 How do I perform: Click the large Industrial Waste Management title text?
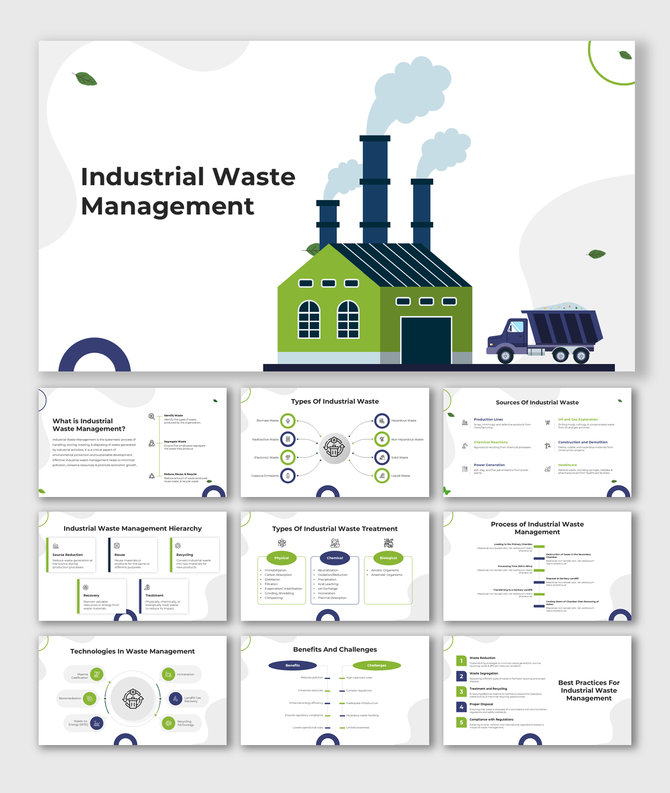pyautogui.click(x=188, y=191)
